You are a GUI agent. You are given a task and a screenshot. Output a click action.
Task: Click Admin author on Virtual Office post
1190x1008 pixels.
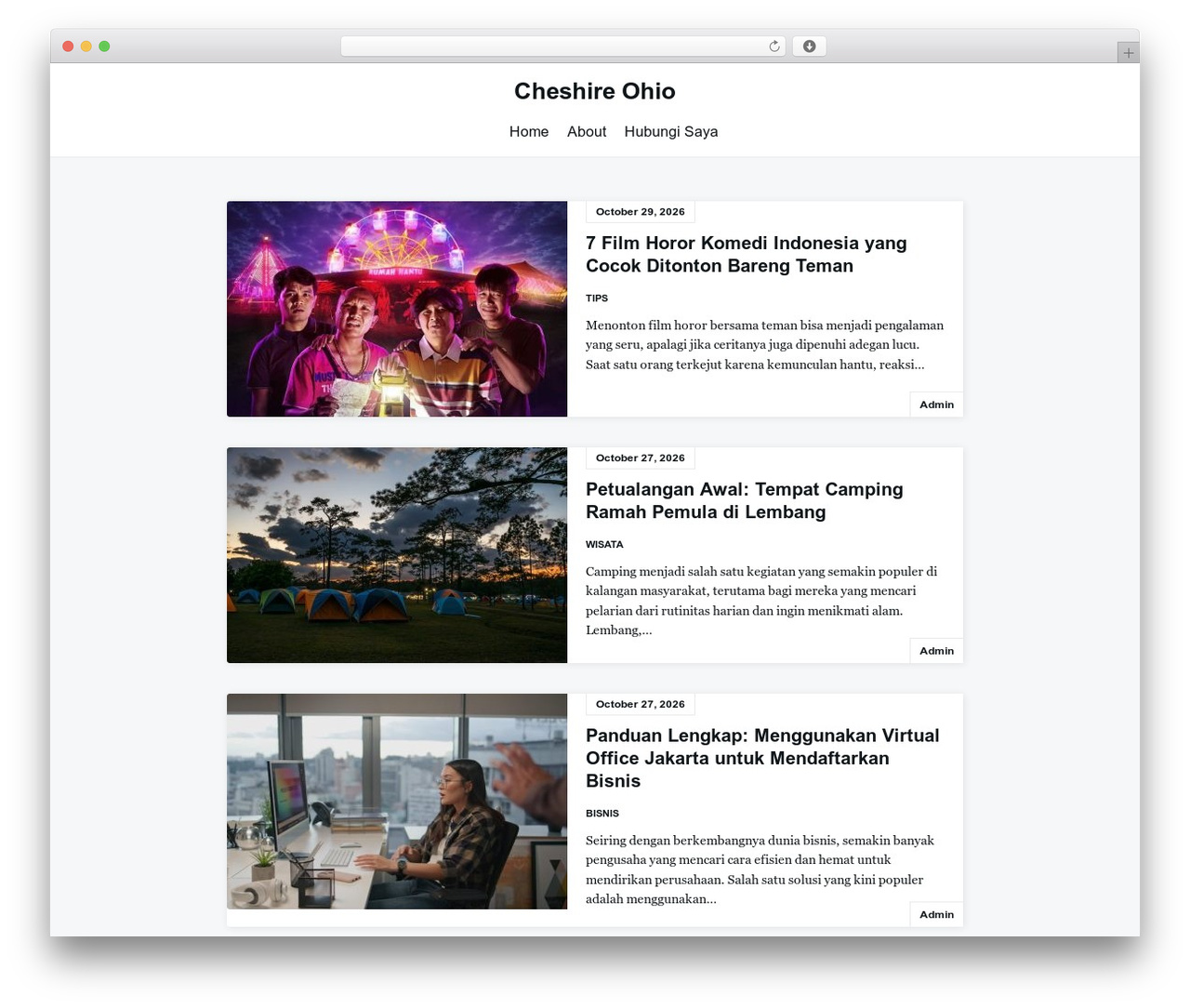(x=936, y=914)
